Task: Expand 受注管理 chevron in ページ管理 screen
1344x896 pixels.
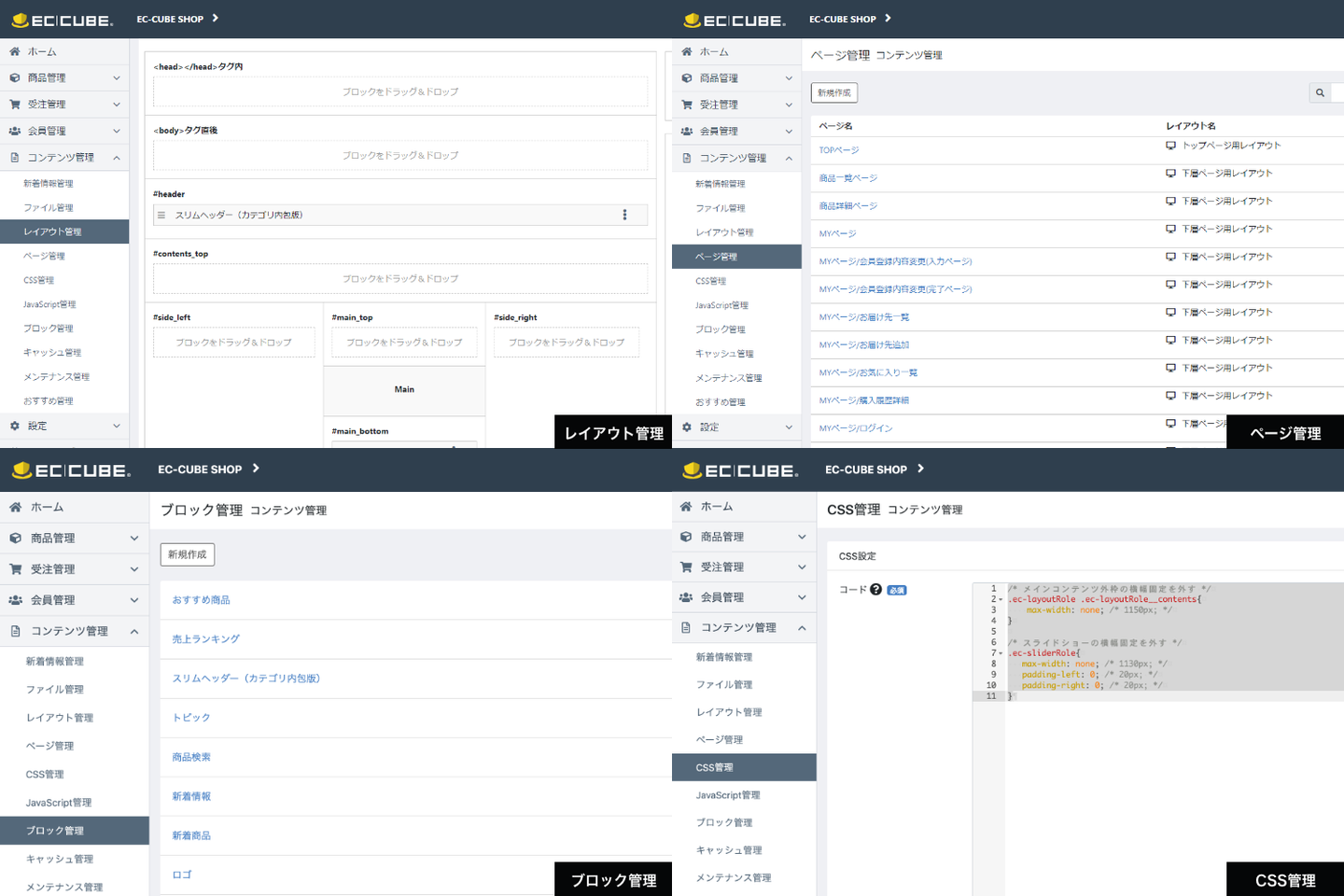Action: click(789, 105)
